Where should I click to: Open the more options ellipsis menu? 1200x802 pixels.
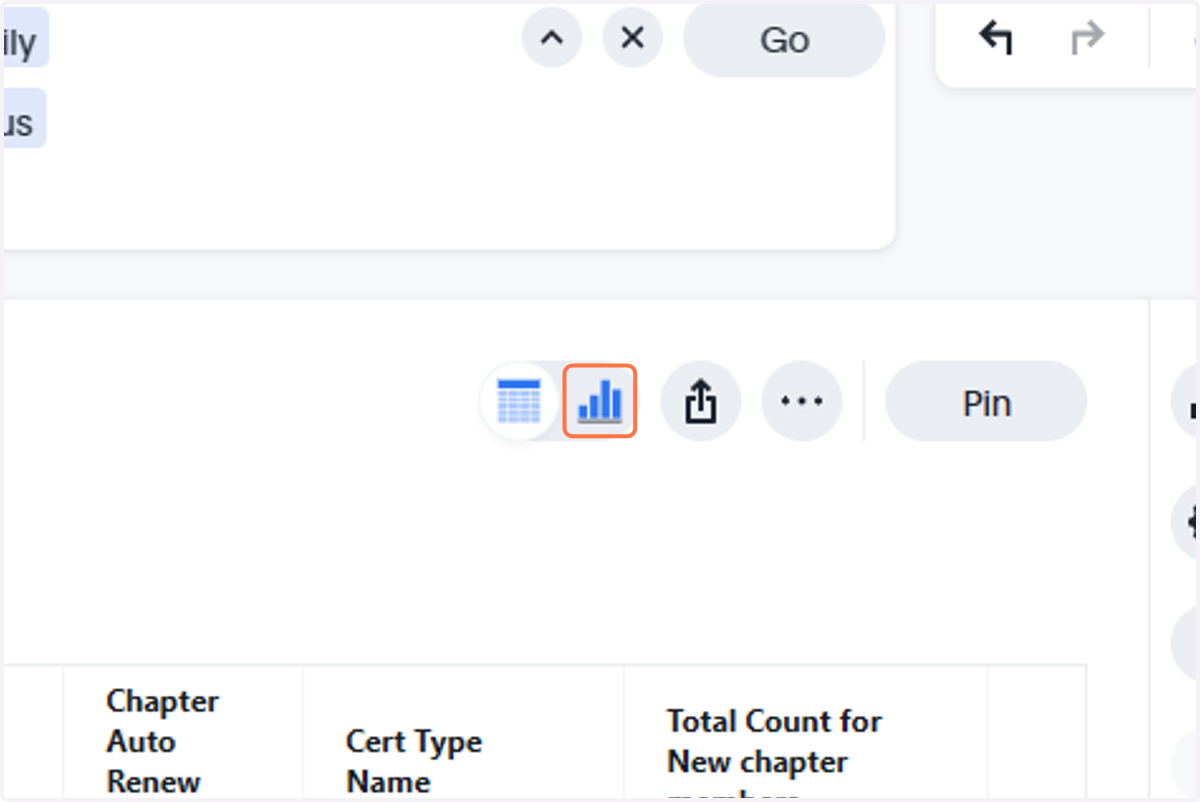coord(802,402)
